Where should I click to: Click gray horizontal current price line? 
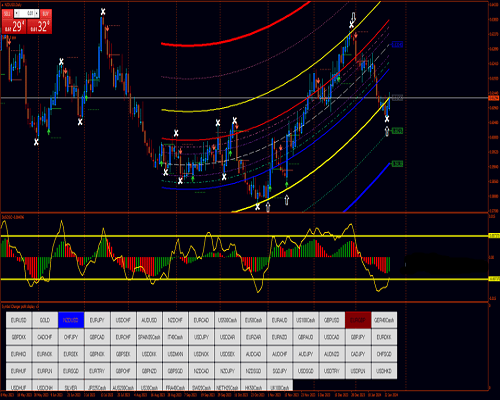tap(245, 98)
